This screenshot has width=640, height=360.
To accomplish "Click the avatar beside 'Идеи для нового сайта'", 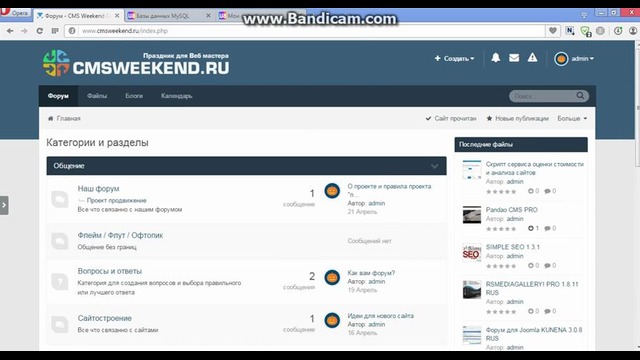I will click(332, 320).
